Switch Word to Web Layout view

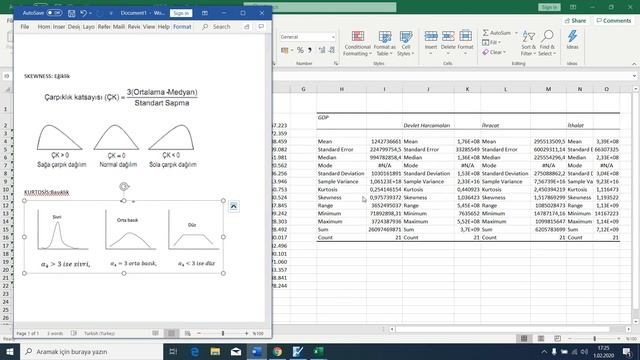coord(187,333)
